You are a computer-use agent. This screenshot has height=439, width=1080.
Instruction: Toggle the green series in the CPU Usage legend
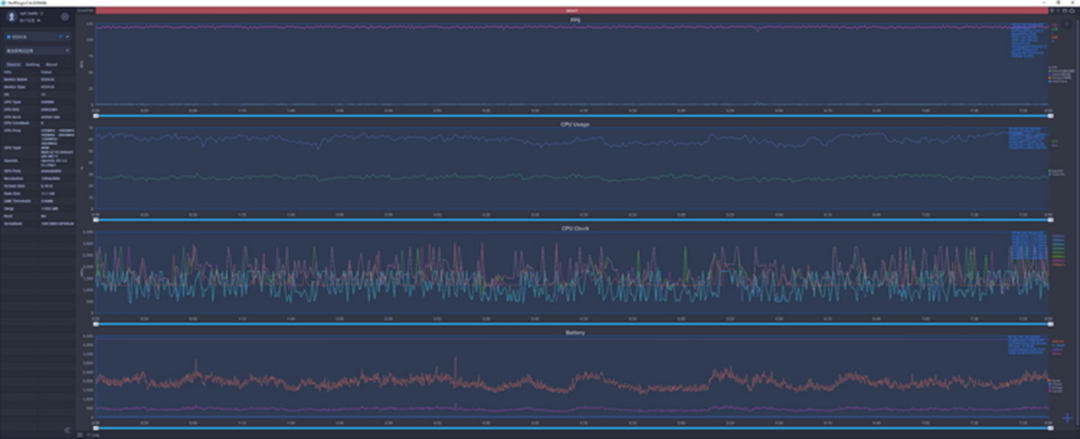pyautogui.click(x=1055, y=171)
